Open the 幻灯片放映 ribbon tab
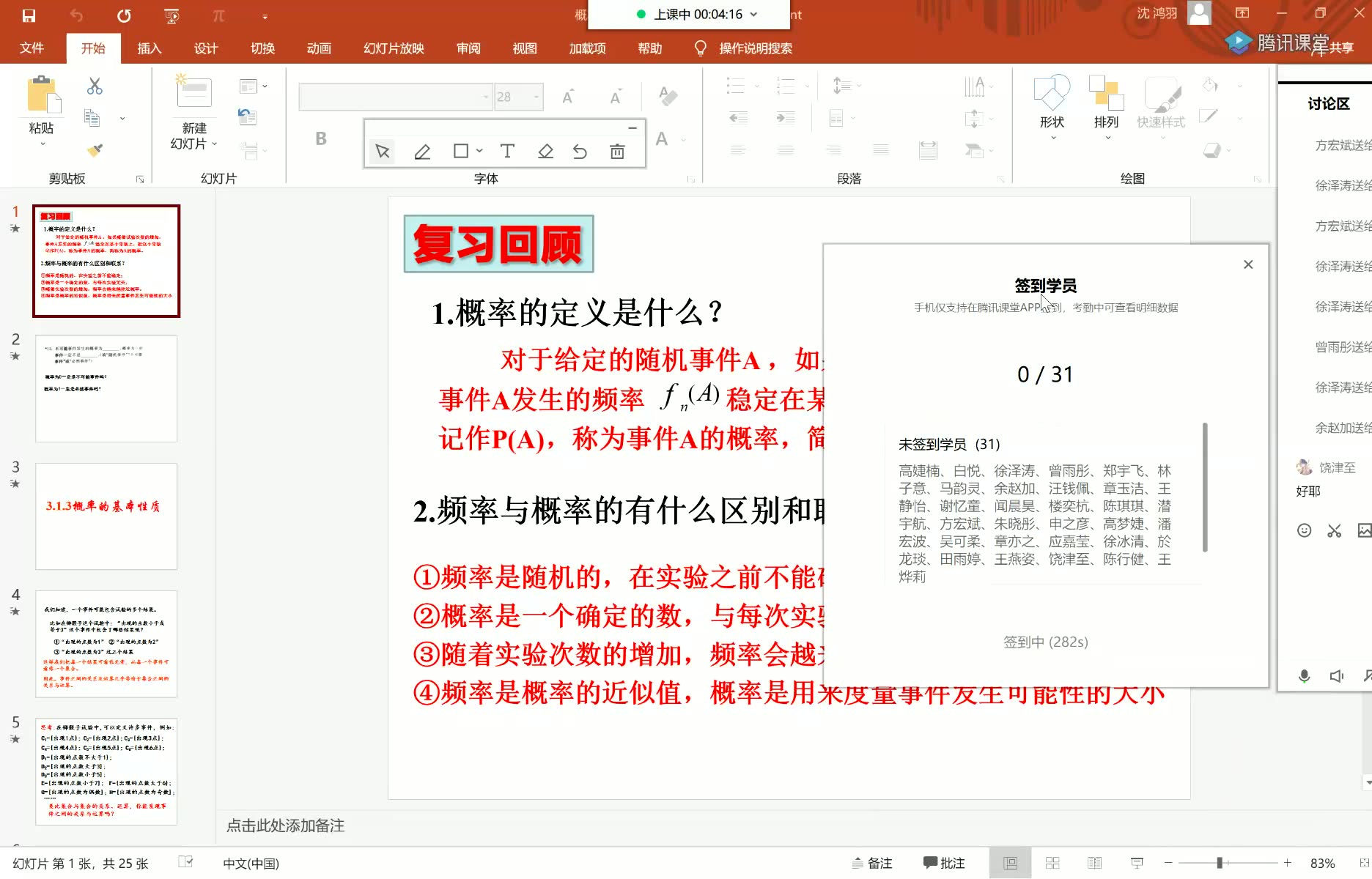Image resolution: width=1372 pixels, height=879 pixels. tap(393, 48)
